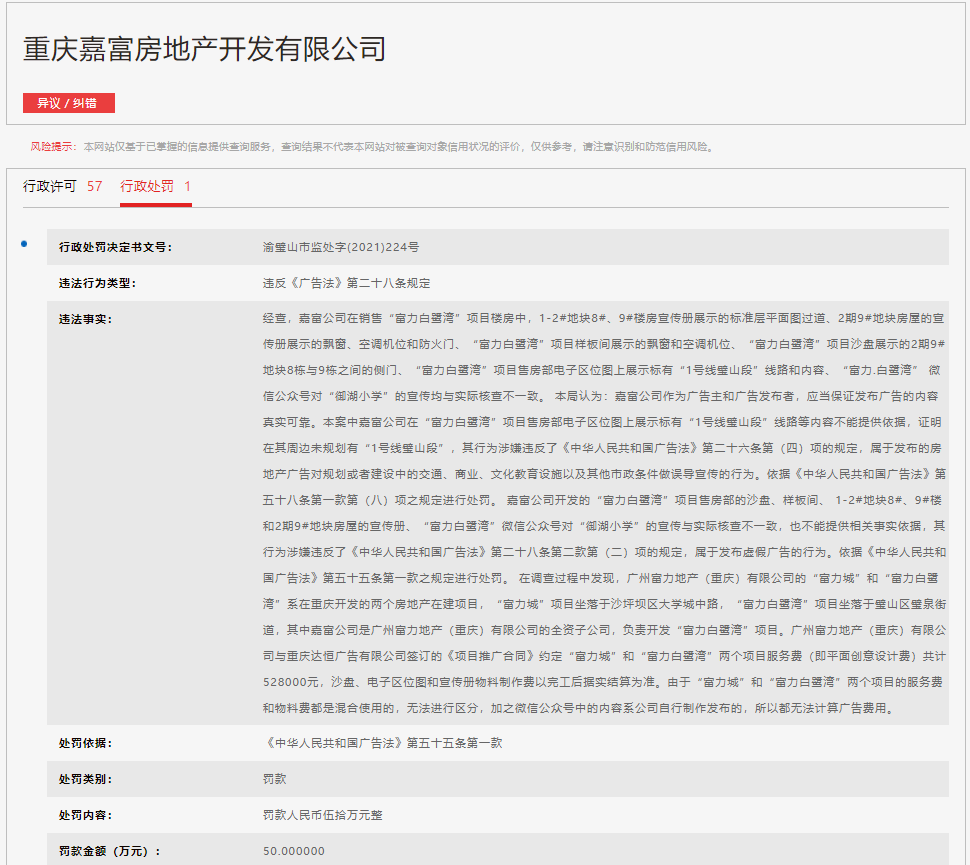Image resolution: width=970 pixels, height=865 pixels.
Task: Select the fine amount 50.000000
Action: (294, 851)
